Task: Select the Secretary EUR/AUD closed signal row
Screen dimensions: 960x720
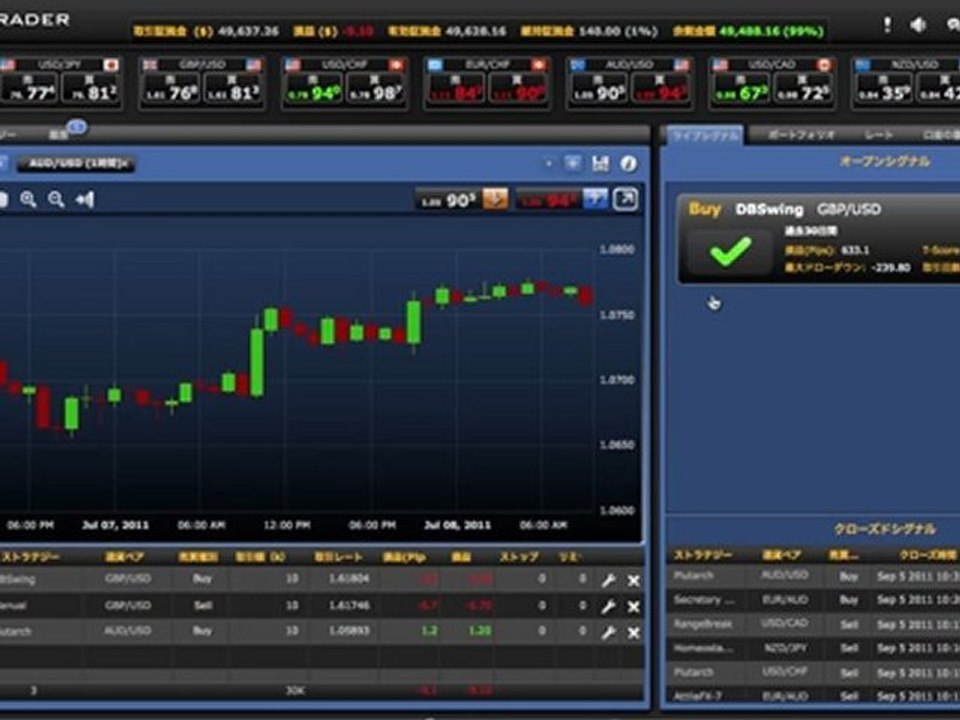Action: tap(813, 600)
